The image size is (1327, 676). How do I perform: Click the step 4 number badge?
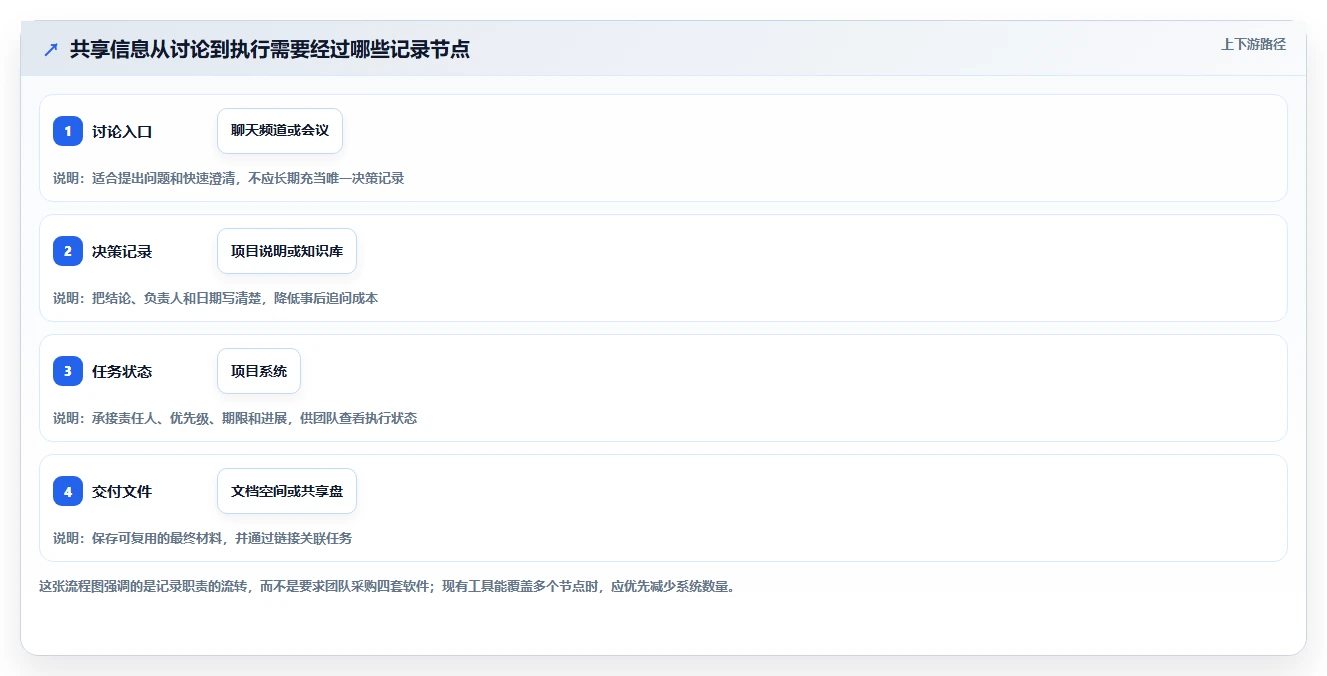(x=68, y=491)
